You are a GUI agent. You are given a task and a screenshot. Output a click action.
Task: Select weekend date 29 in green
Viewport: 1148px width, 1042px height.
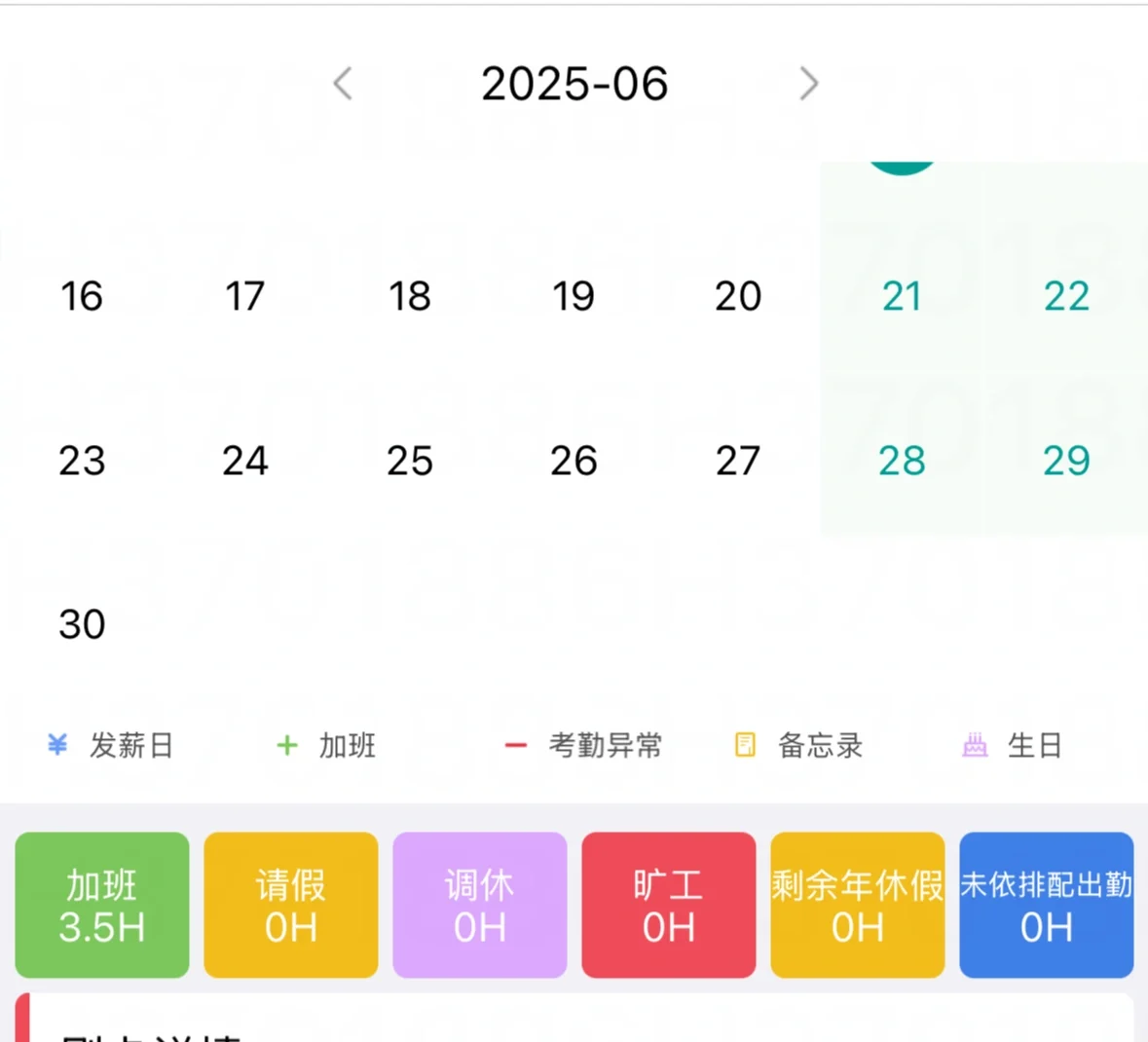1066,461
